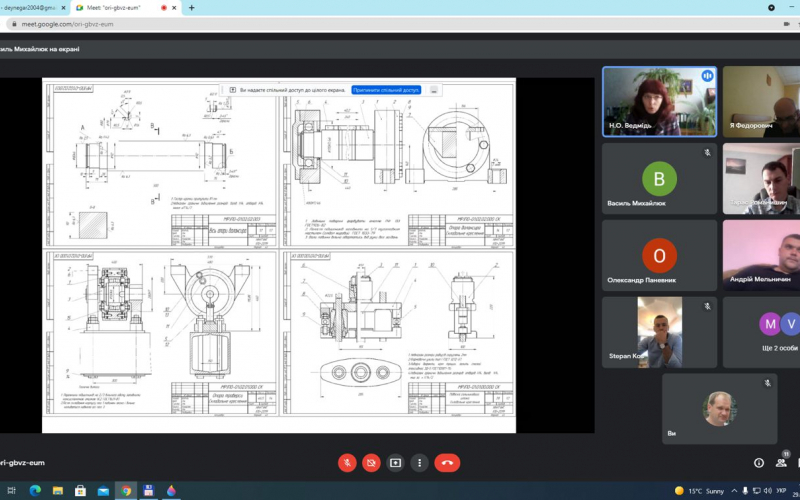The width and height of the screenshot is (800, 500).
Task: Switch keyboard language УКР indicator
Action: [781, 491]
